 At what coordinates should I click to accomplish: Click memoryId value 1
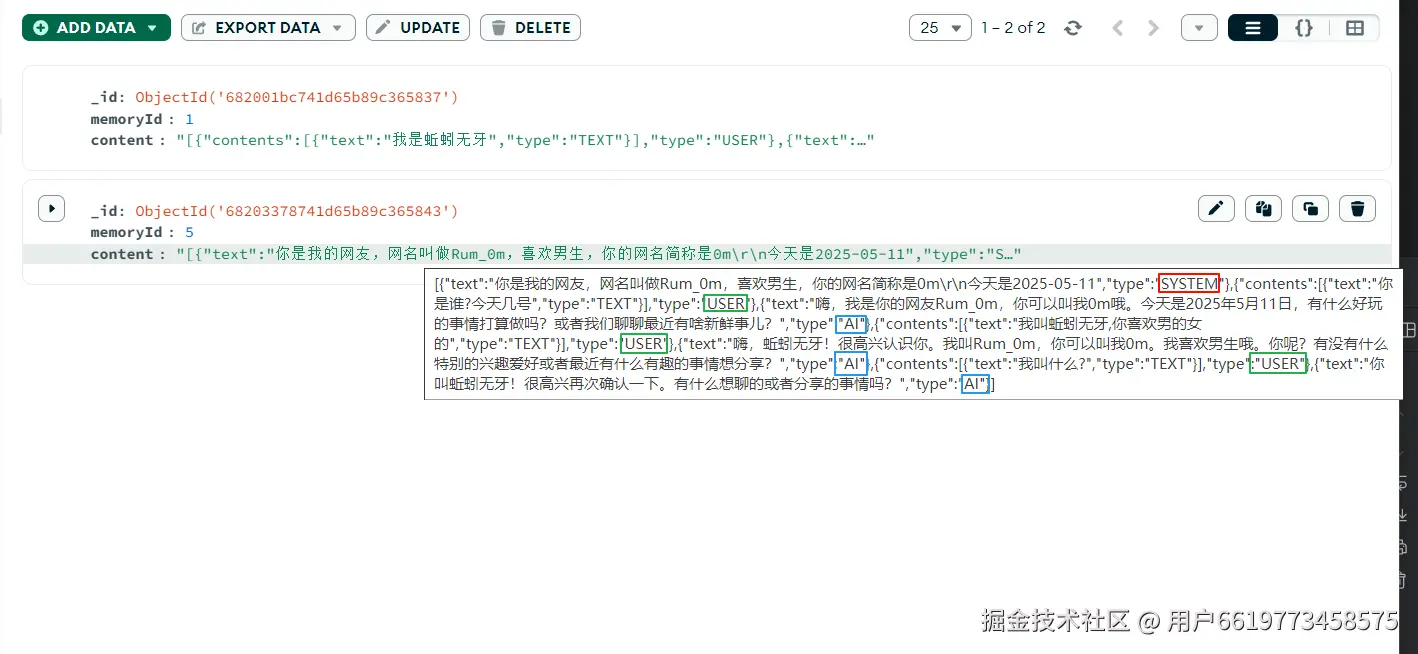189,119
